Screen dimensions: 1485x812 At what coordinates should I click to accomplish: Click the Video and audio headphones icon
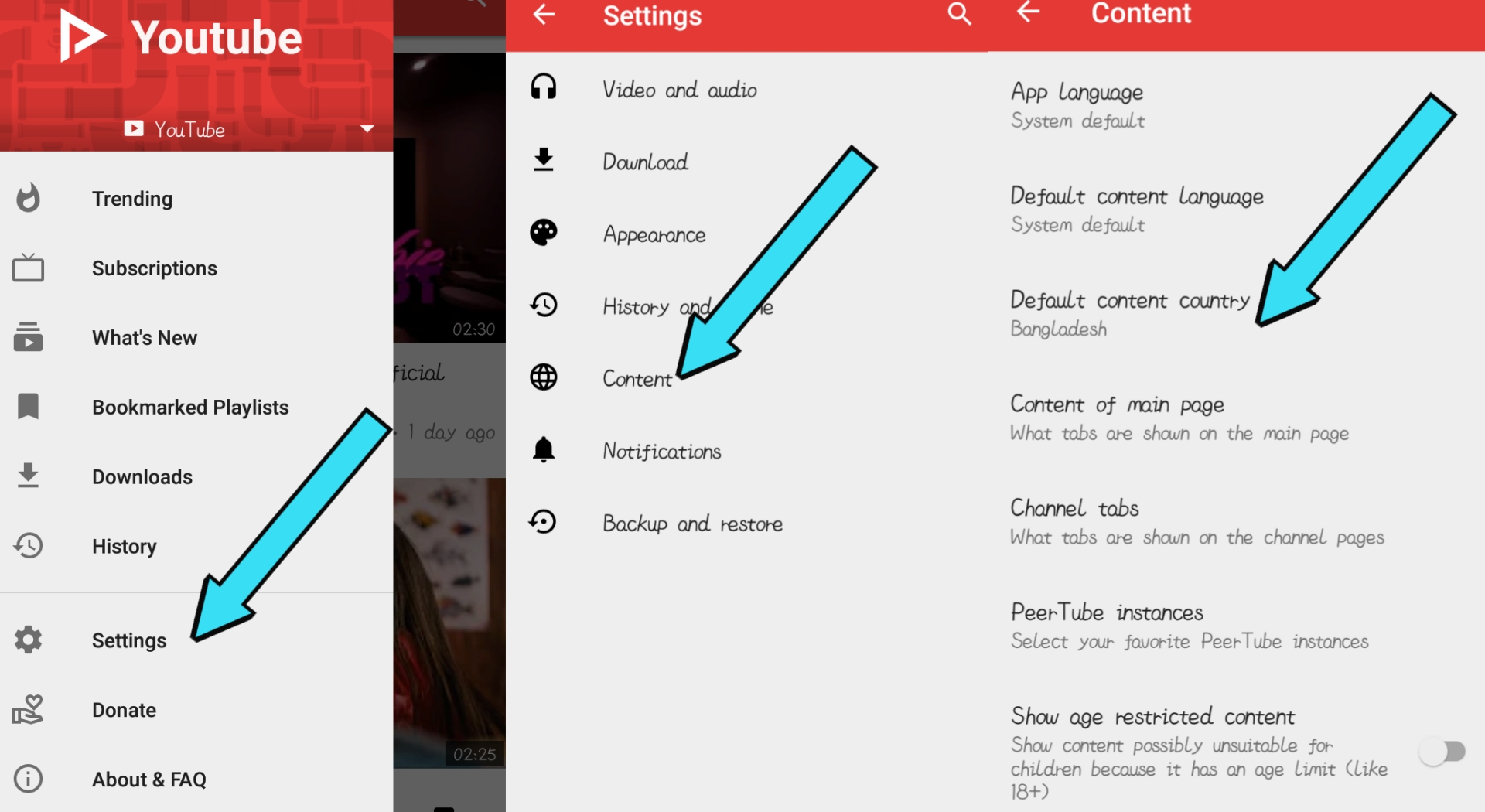point(544,87)
